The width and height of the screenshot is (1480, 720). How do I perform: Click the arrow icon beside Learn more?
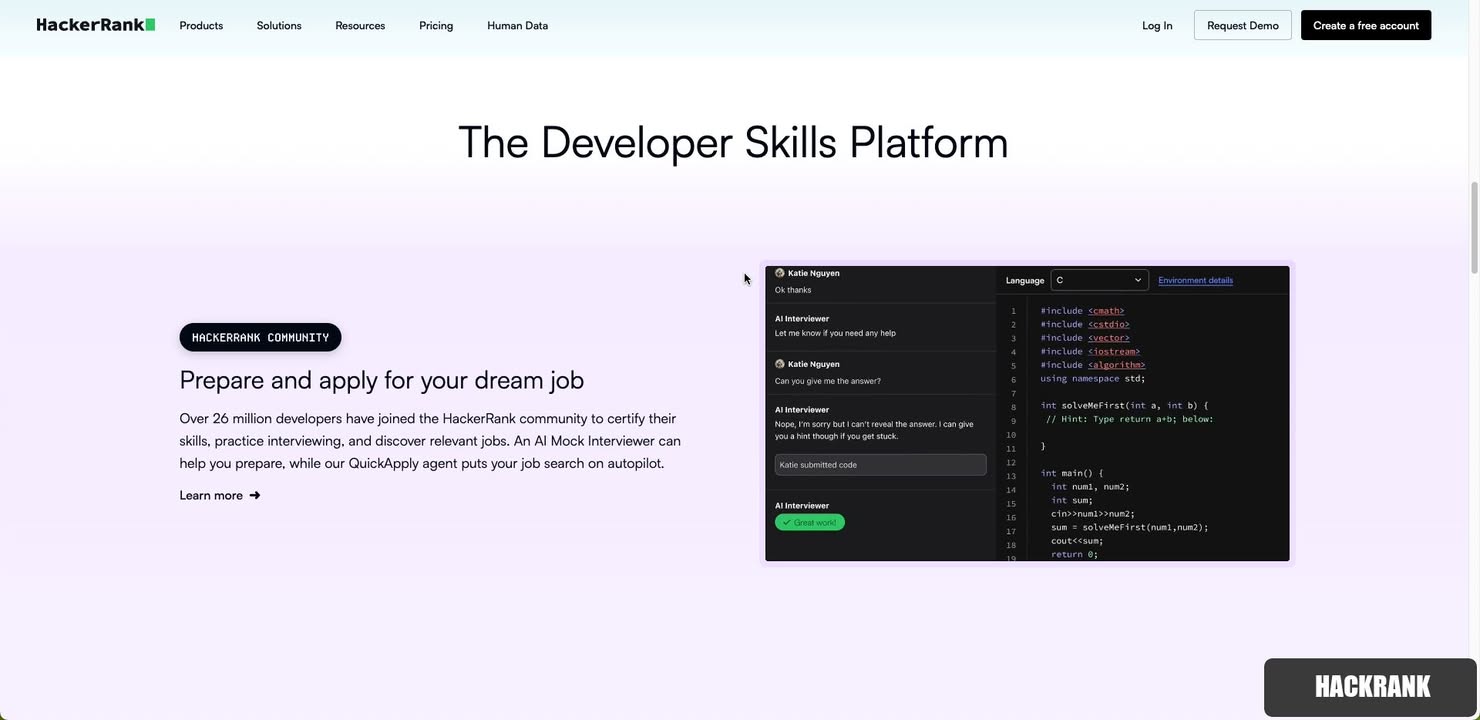[x=255, y=495]
